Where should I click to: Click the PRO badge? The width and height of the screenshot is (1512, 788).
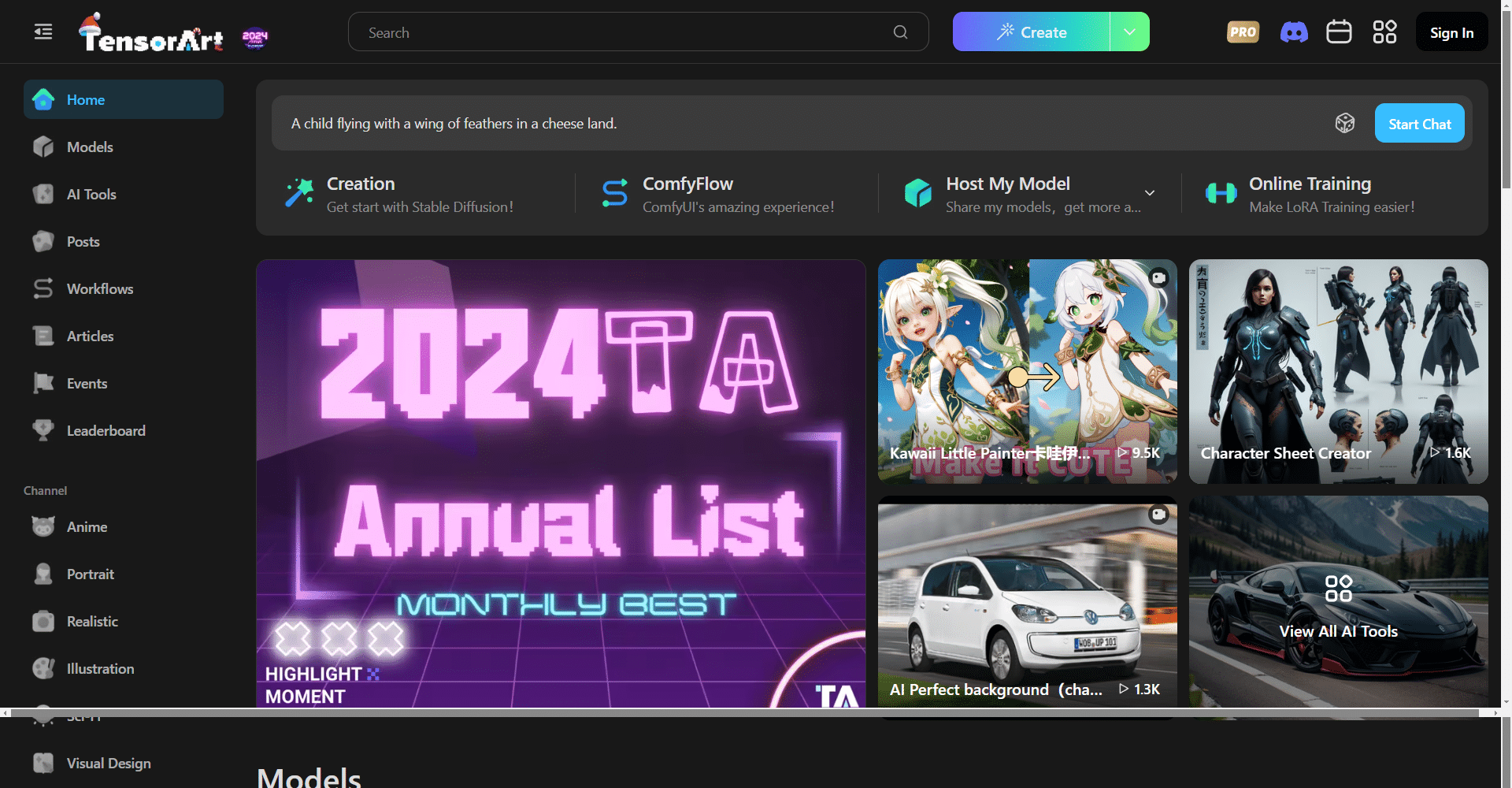1242,32
